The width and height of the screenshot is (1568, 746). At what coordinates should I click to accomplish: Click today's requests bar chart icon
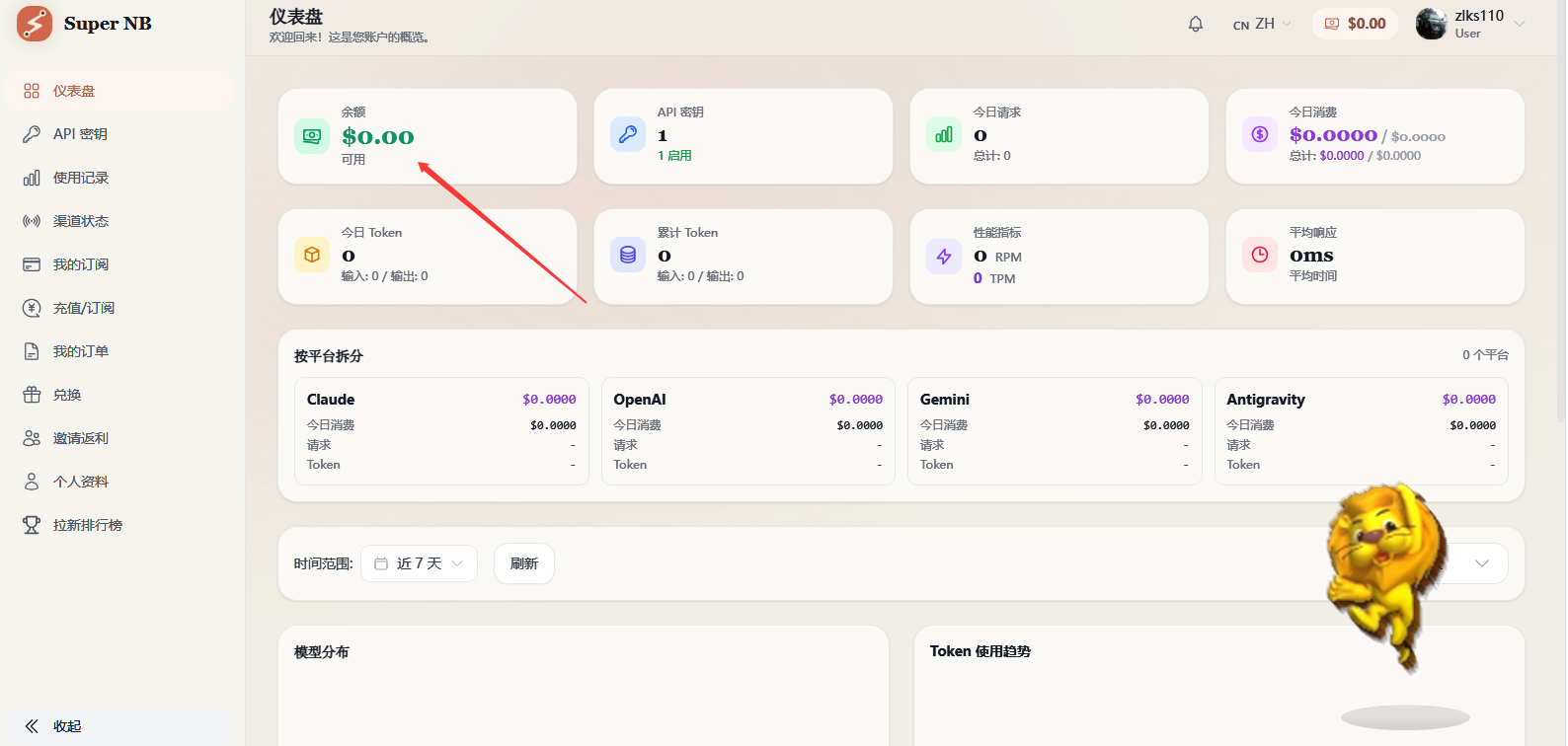pyautogui.click(x=944, y=134)
